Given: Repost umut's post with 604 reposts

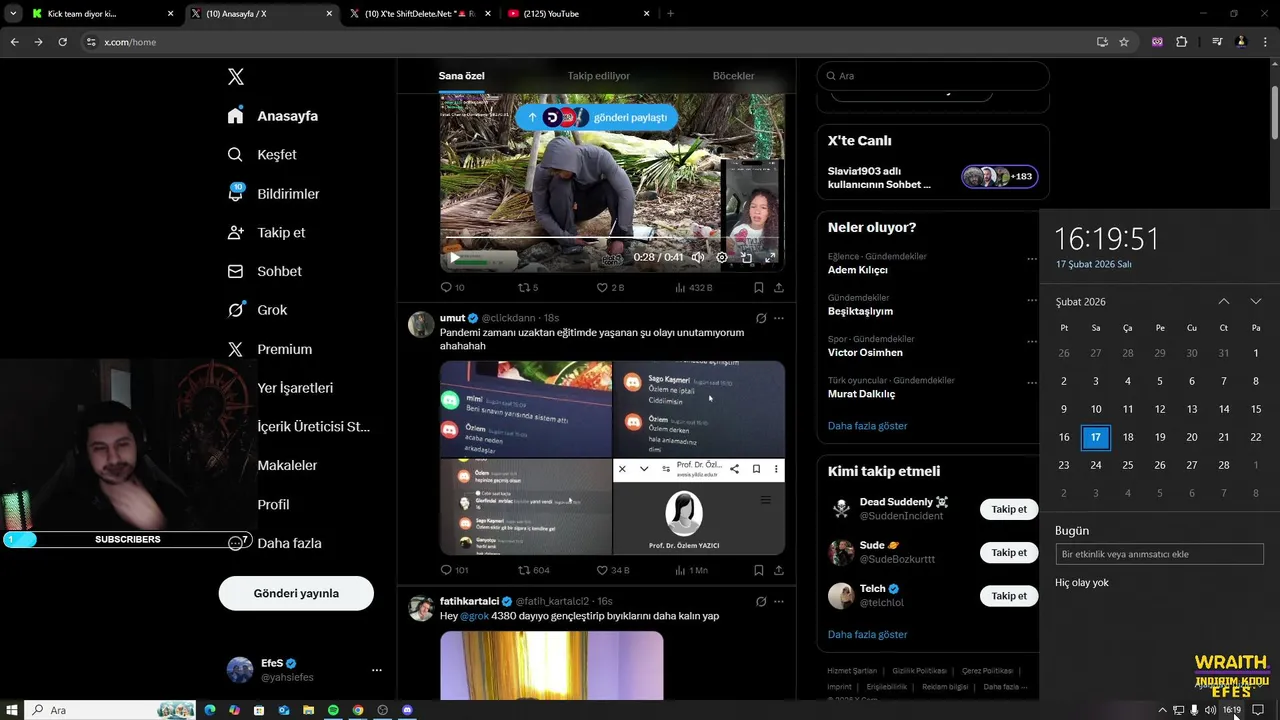Looking at the screenshot, I should click(533, 570).
